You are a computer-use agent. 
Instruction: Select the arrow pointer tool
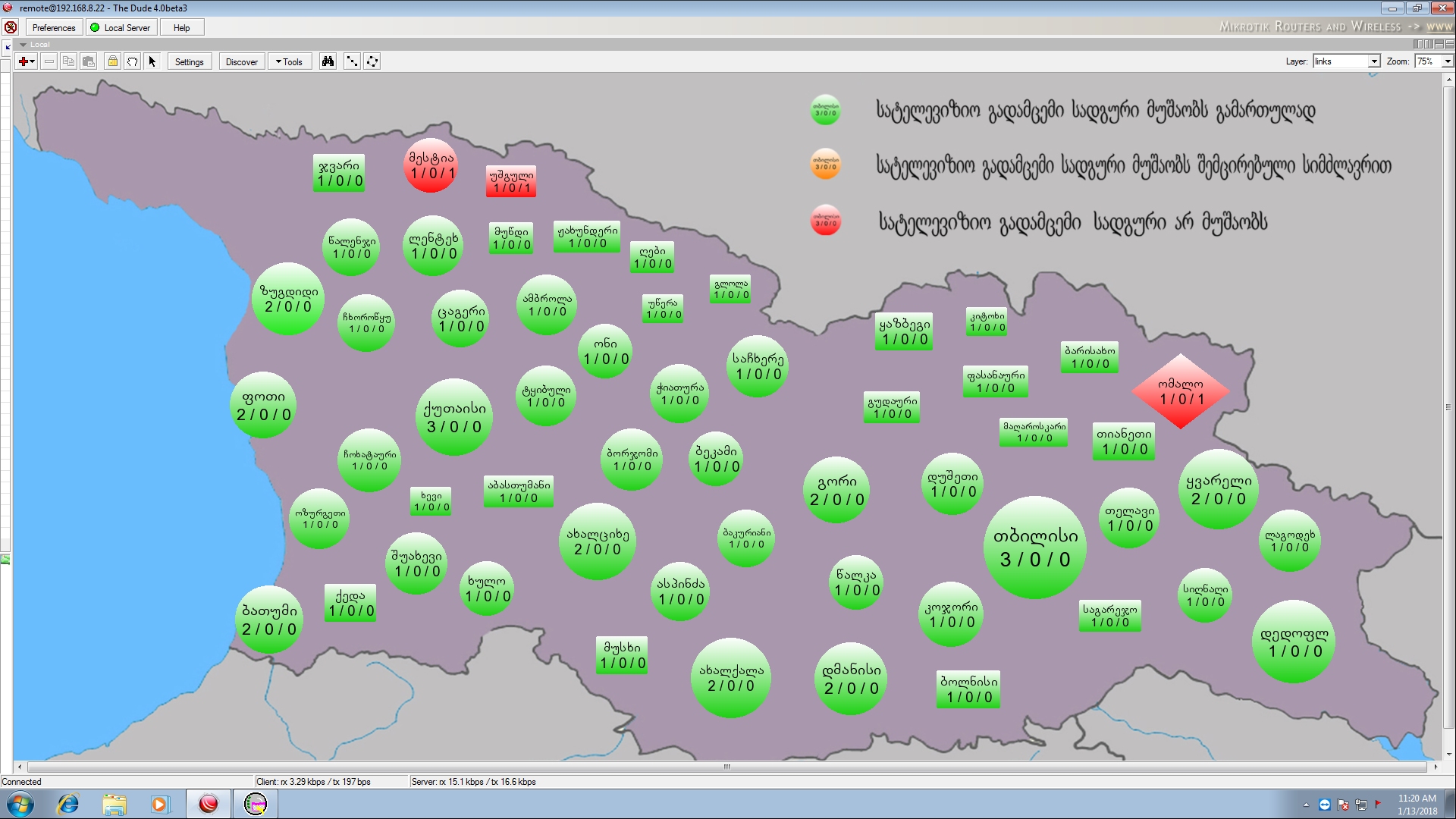point(152,61)
